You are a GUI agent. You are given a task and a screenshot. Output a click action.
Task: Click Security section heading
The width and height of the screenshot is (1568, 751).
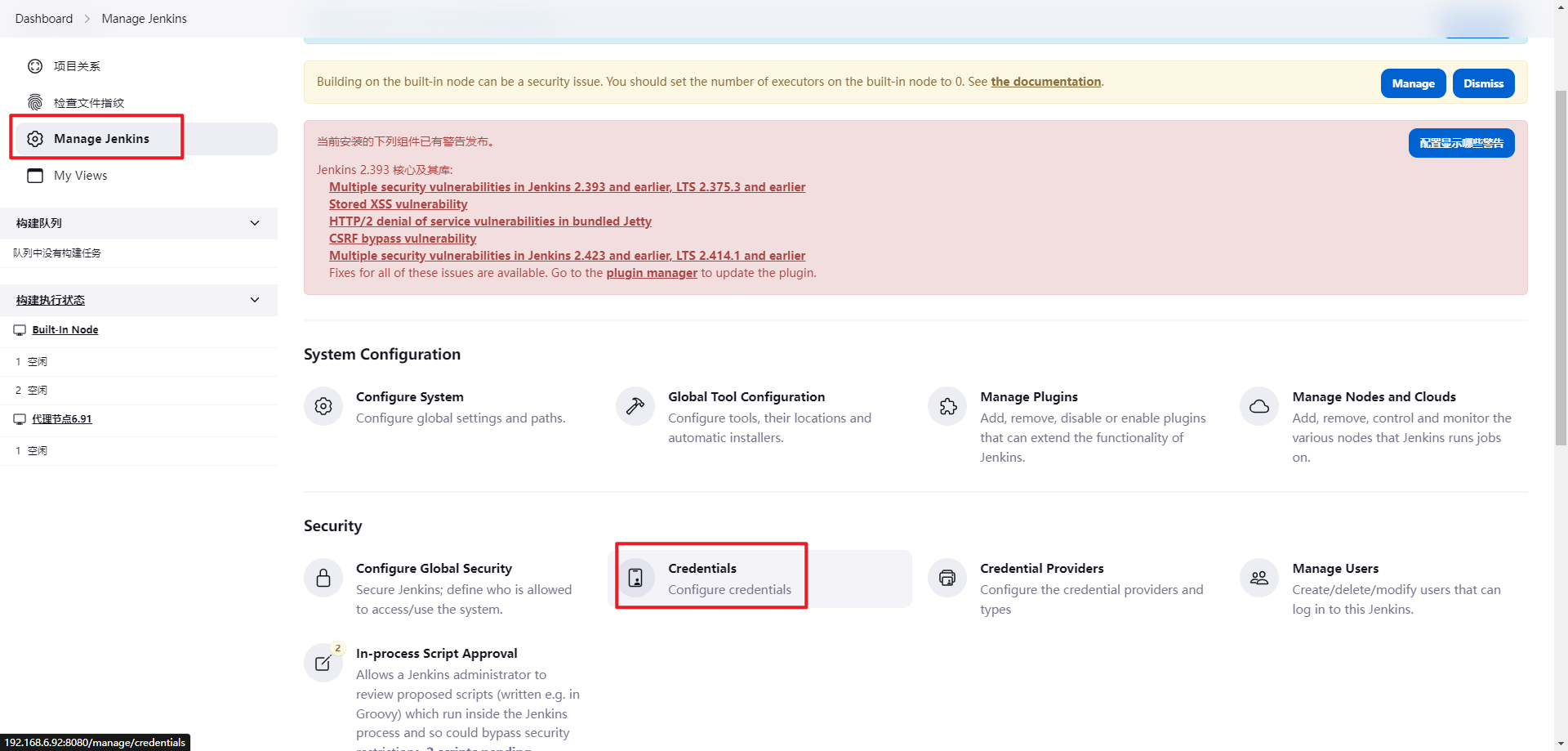click(332, 525)
